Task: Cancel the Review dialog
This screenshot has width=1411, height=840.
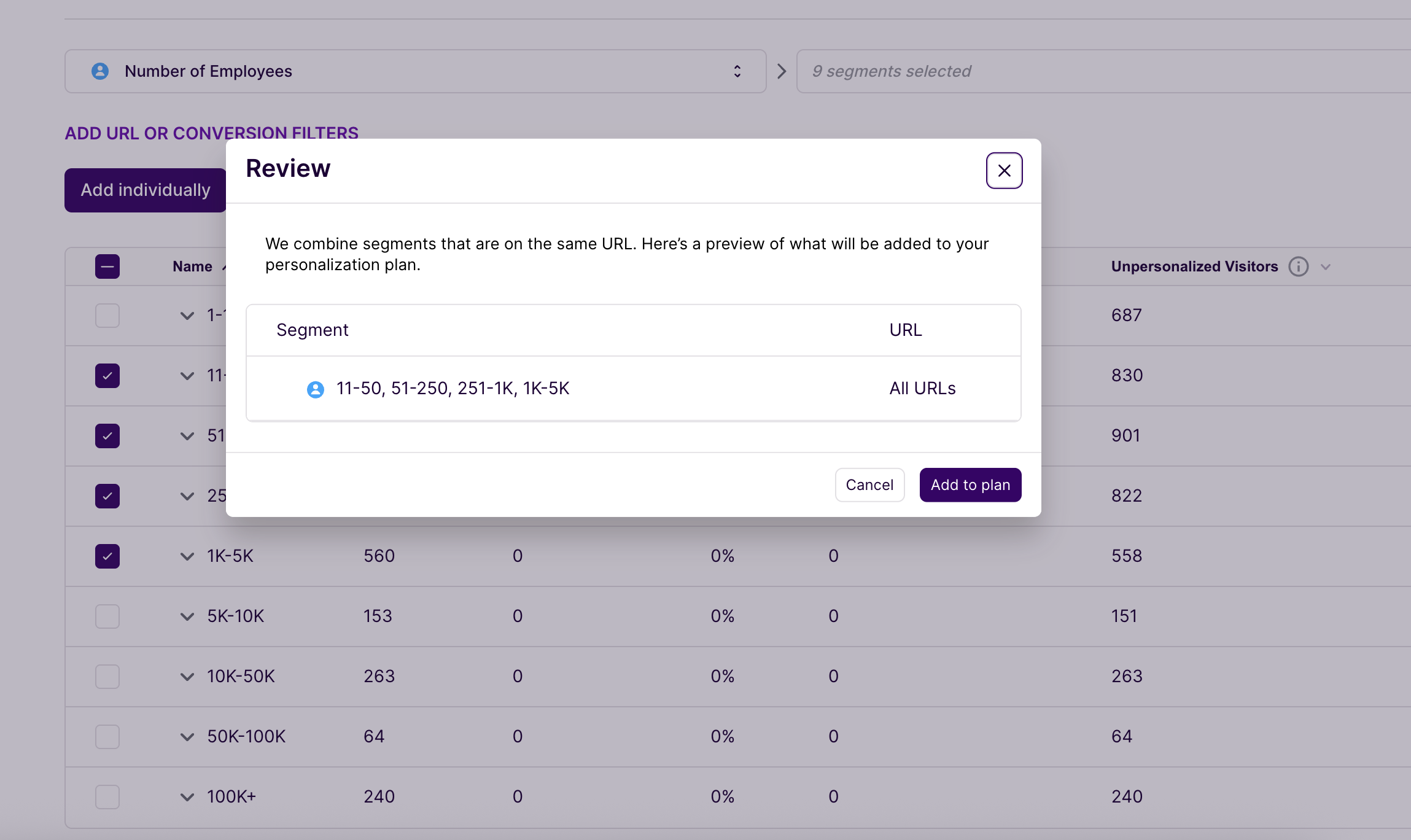Action: pyautogui.click(x=869, y=485)
